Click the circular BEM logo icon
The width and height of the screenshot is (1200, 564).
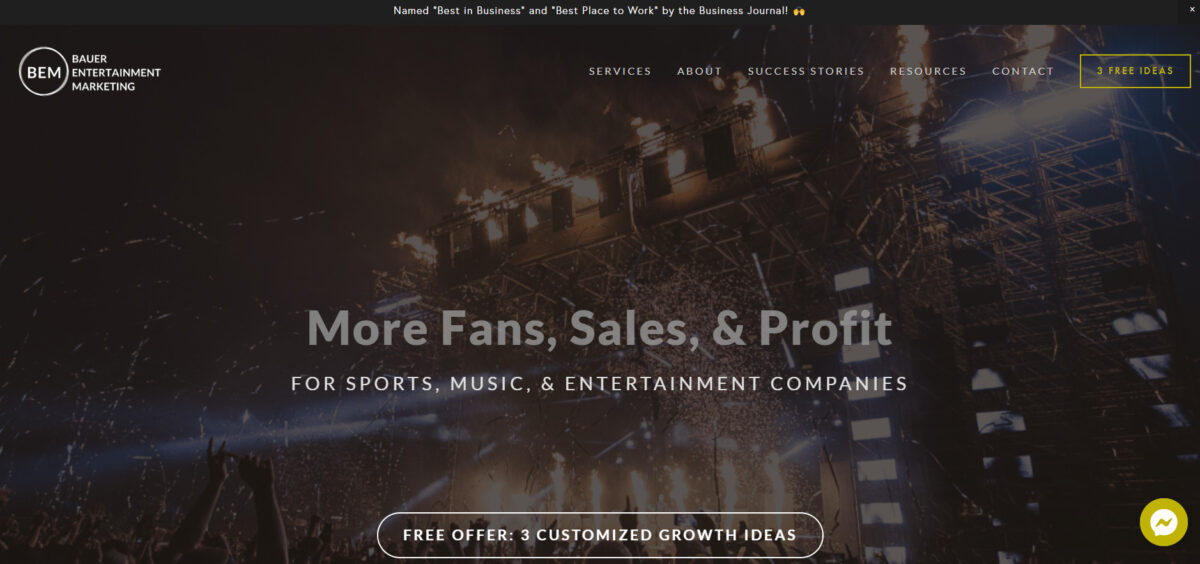pos(43,72)
